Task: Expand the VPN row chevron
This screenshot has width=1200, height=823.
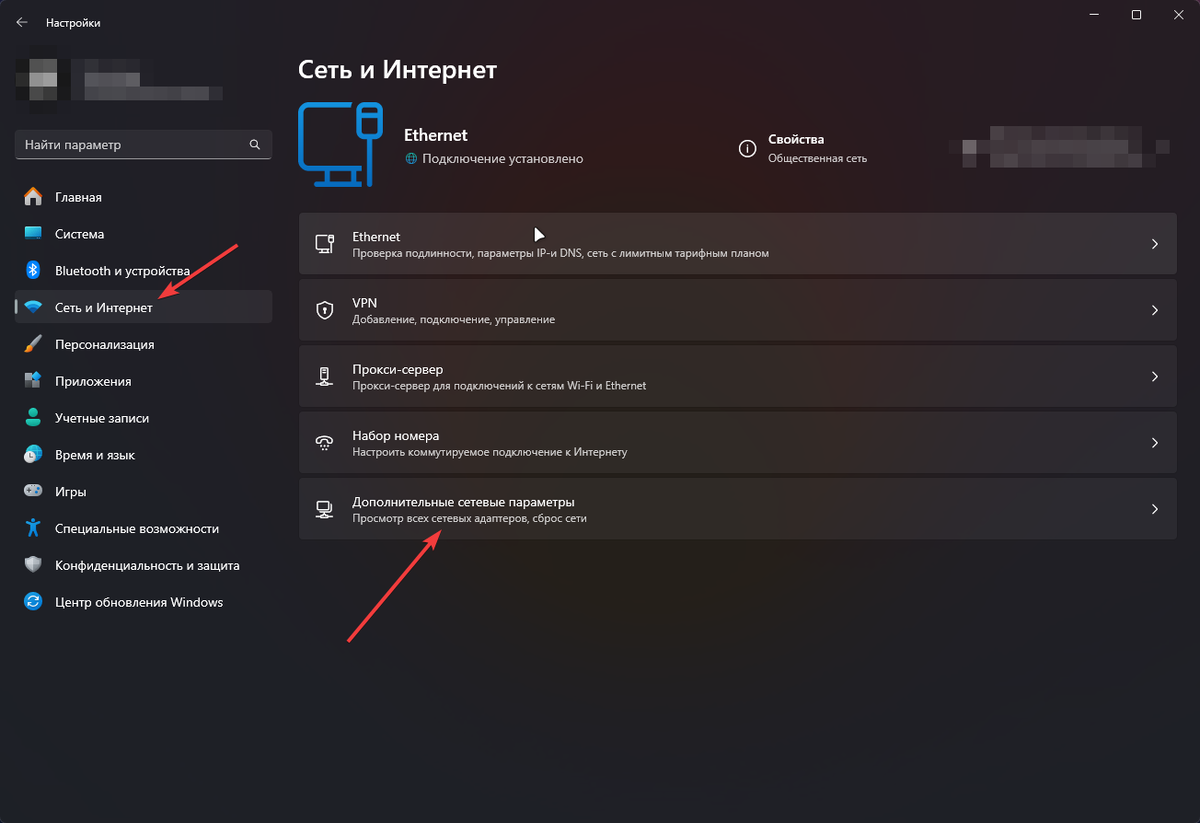Action: tap(1154, 311)
